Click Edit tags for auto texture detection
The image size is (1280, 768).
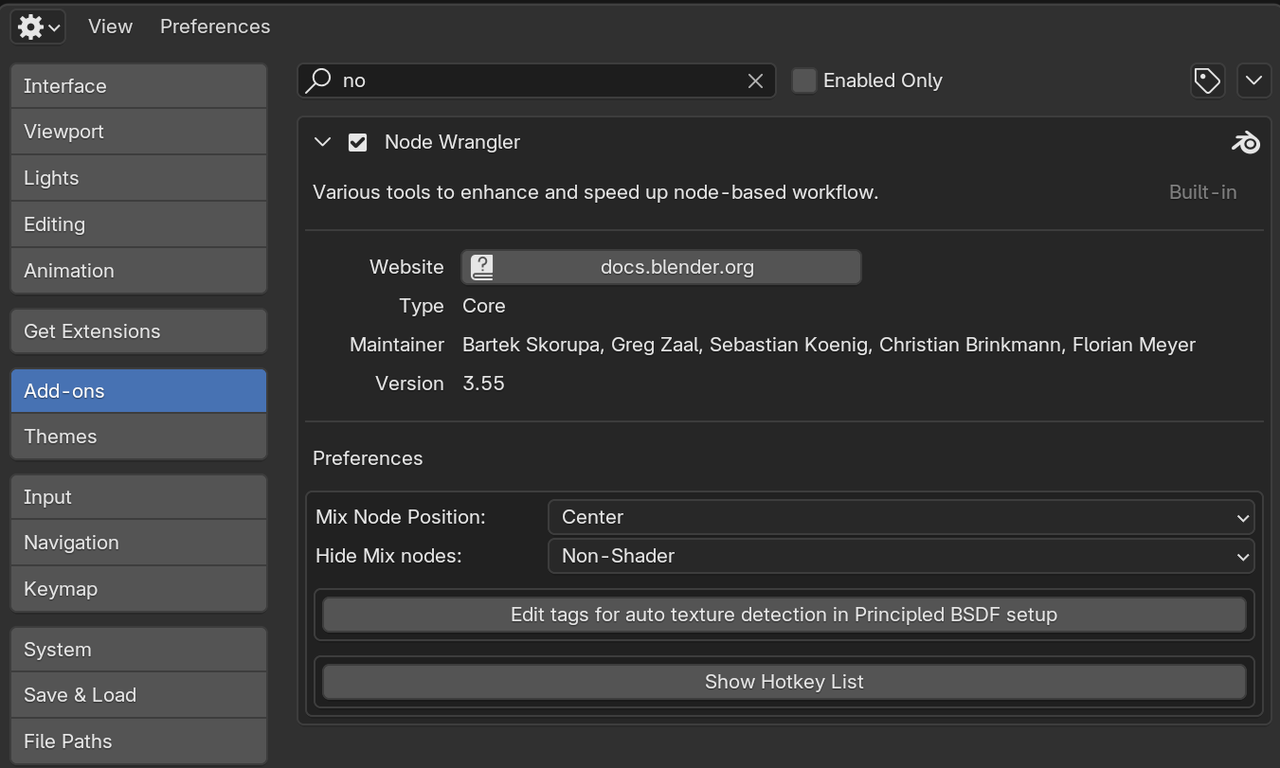coord(784,615)
